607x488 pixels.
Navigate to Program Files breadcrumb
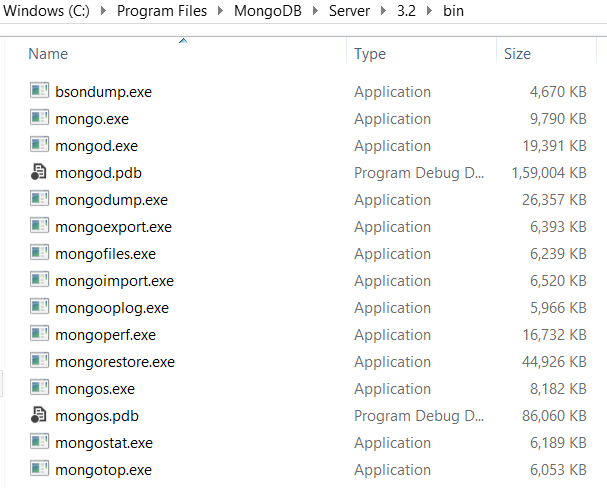tap(162, 11)
